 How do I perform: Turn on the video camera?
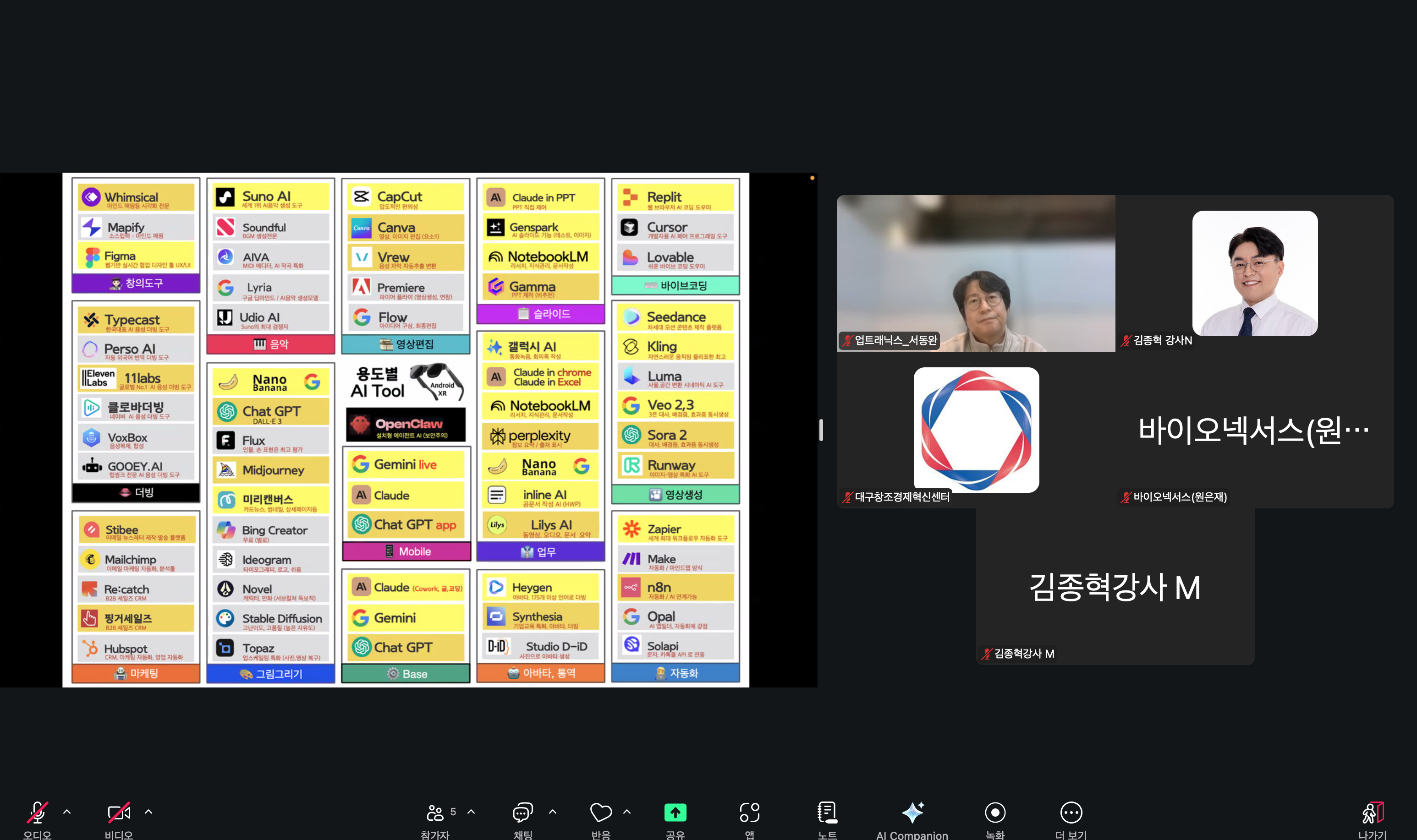[119, 813]
